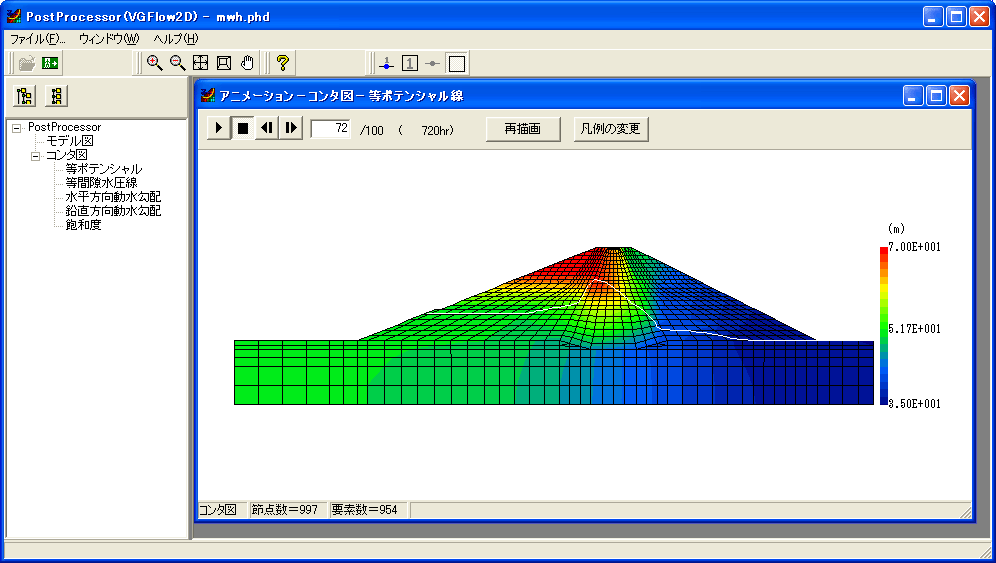This screenshot has width=996, height=563.
Task: Select 水平方向動水勾配 in the tree
Action: (x=113, y=197)
